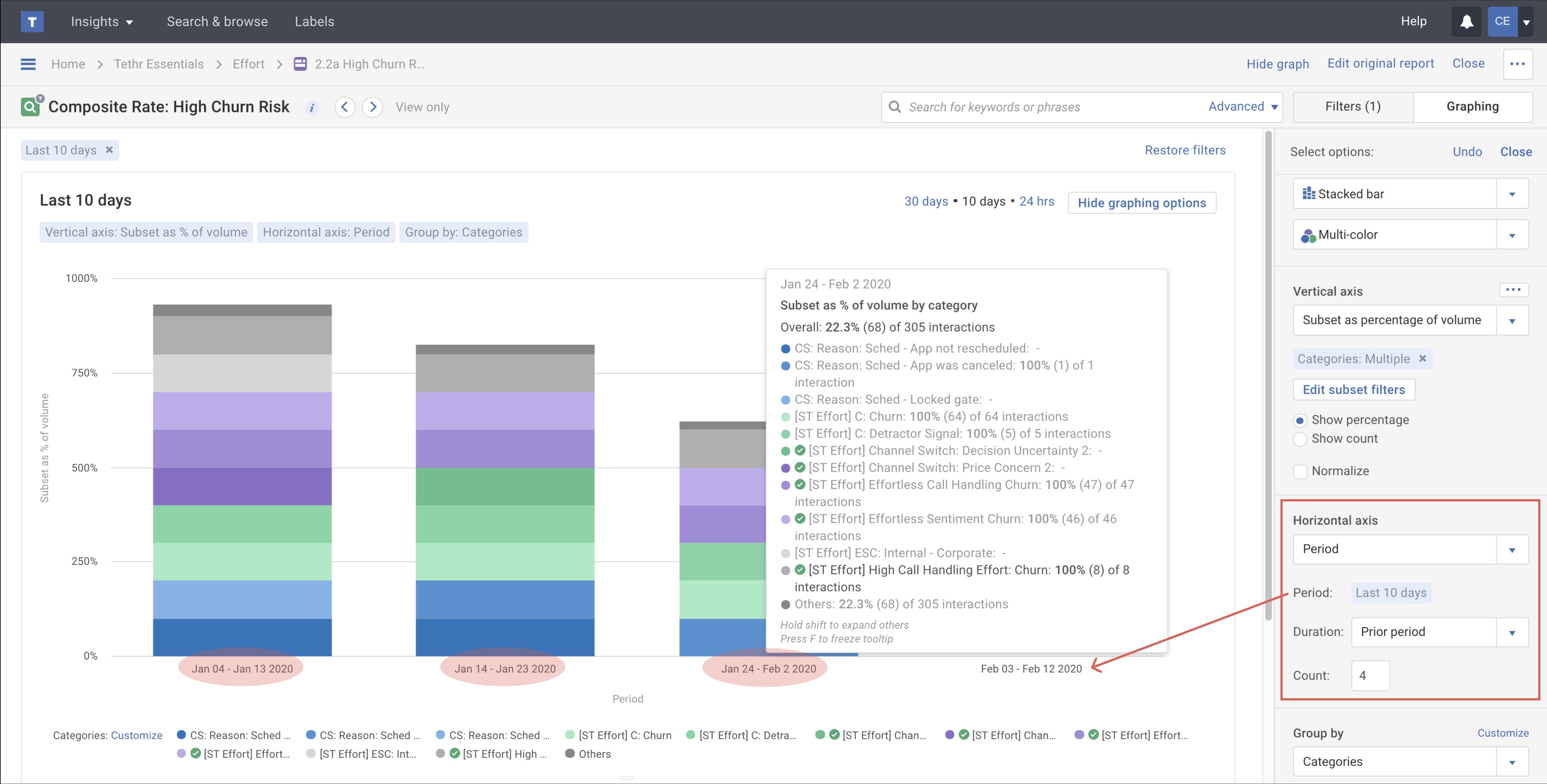Click the info icon next to report title

(312, 107)
